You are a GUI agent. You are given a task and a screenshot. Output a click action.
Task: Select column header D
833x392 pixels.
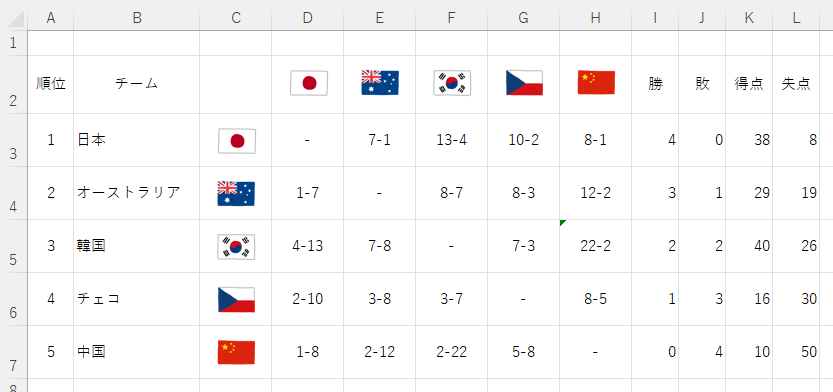click(x=308, y=18)
